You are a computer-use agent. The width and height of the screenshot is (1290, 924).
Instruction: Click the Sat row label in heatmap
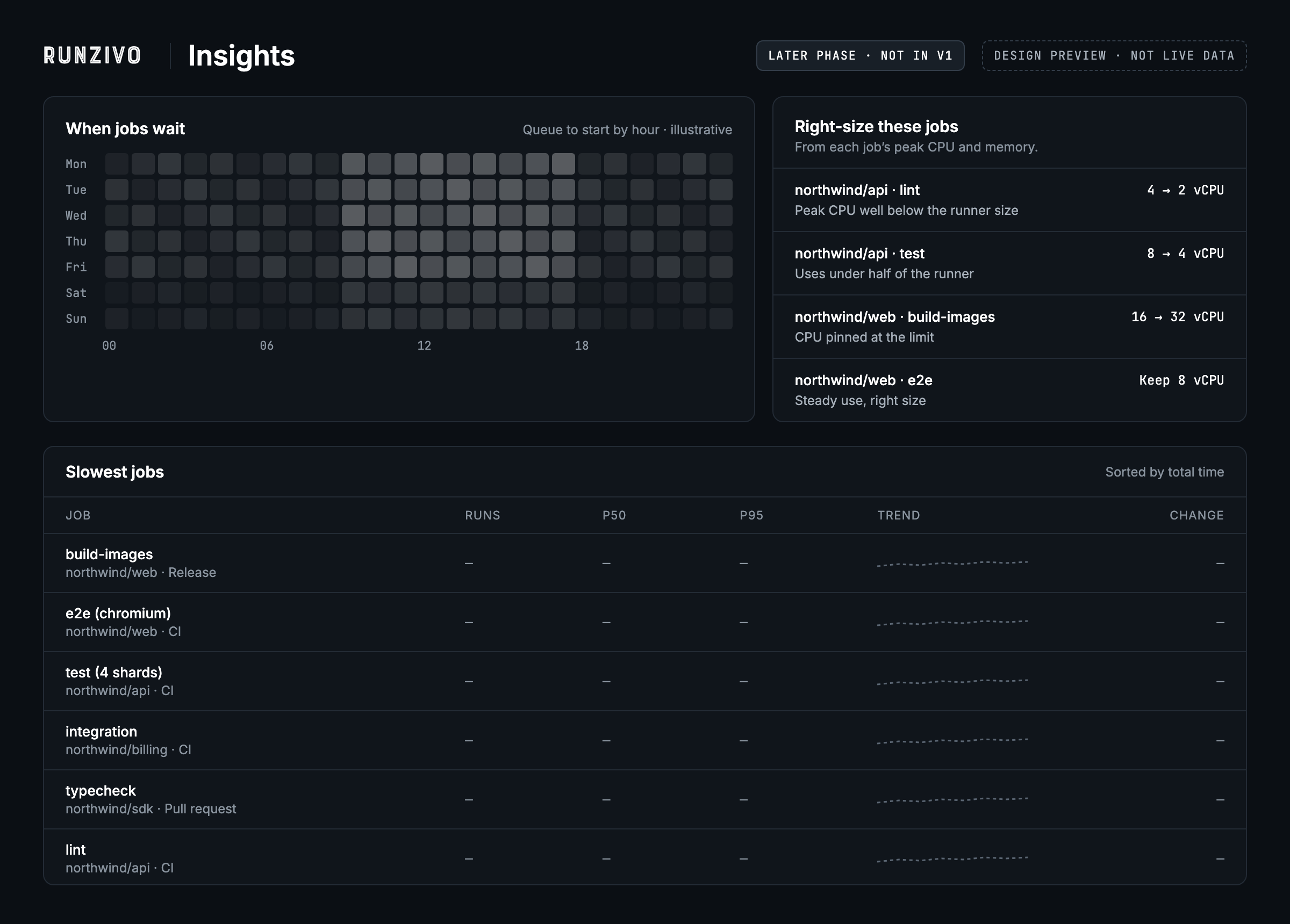76,293
